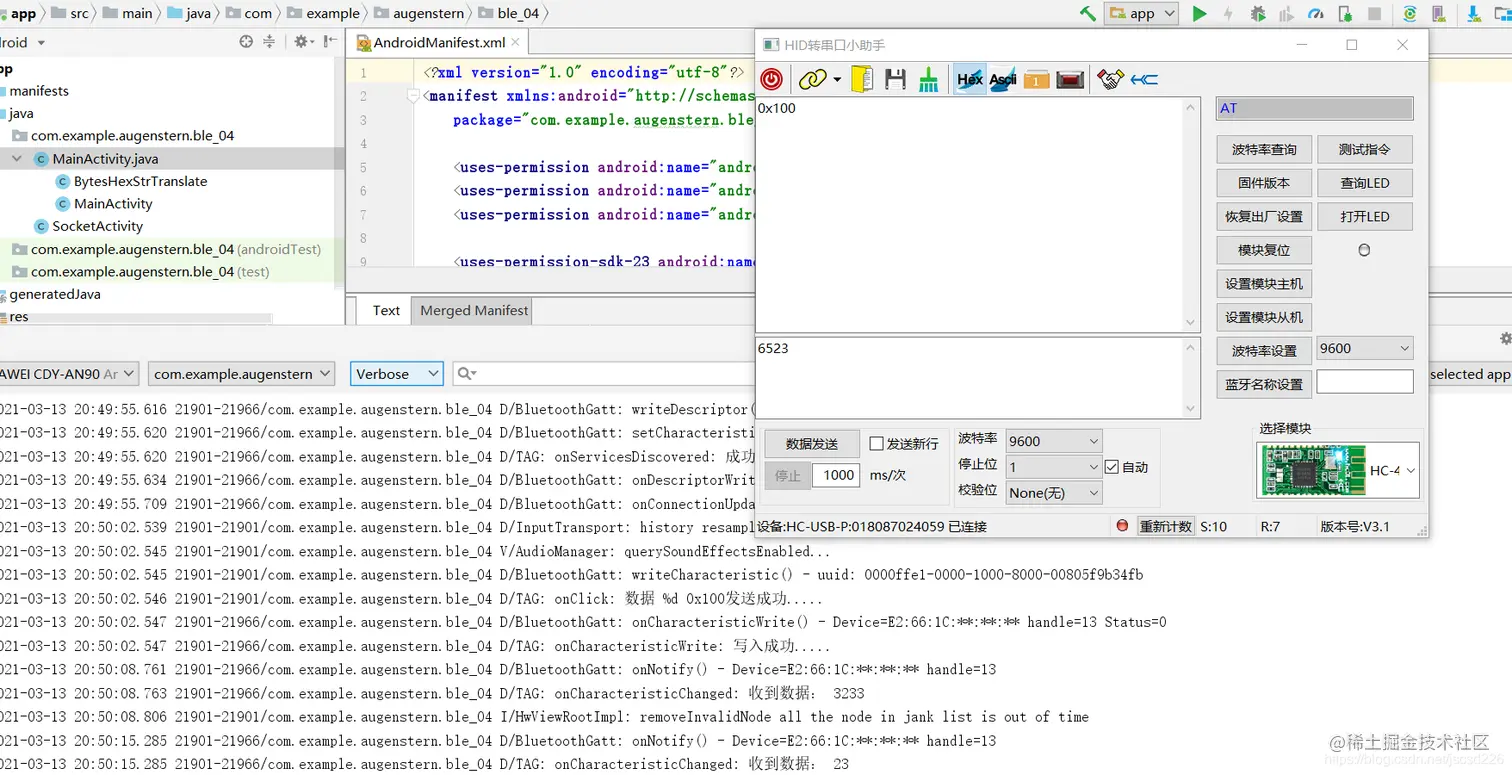Switch to the Merged Manifest tab

point(474,310)
